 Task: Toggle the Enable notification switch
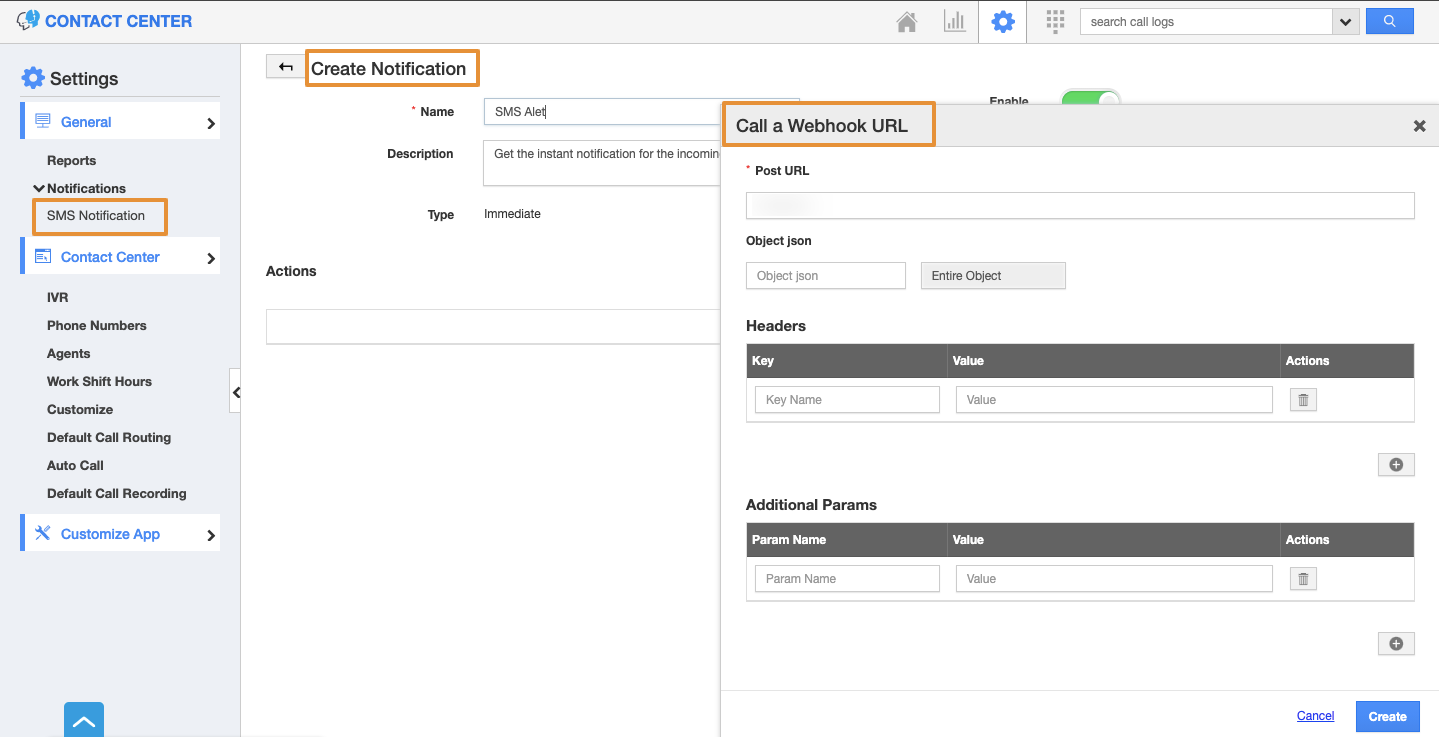1090,98
